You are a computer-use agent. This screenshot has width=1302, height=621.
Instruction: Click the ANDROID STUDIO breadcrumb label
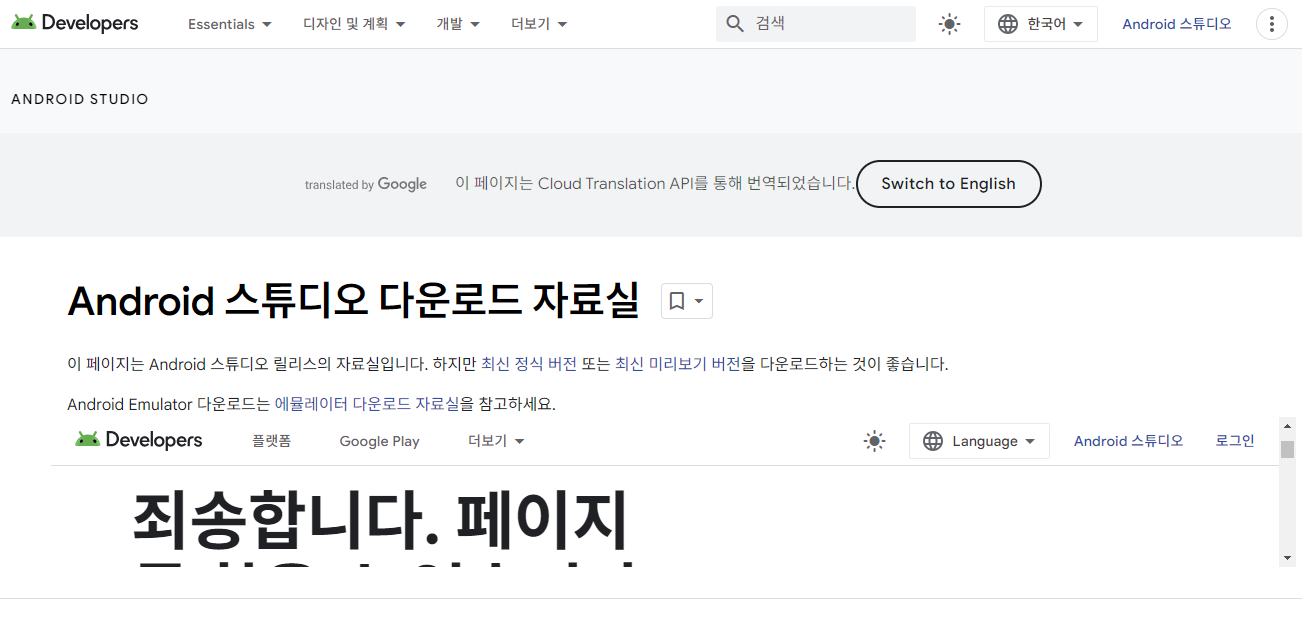[x=80, y=99]
